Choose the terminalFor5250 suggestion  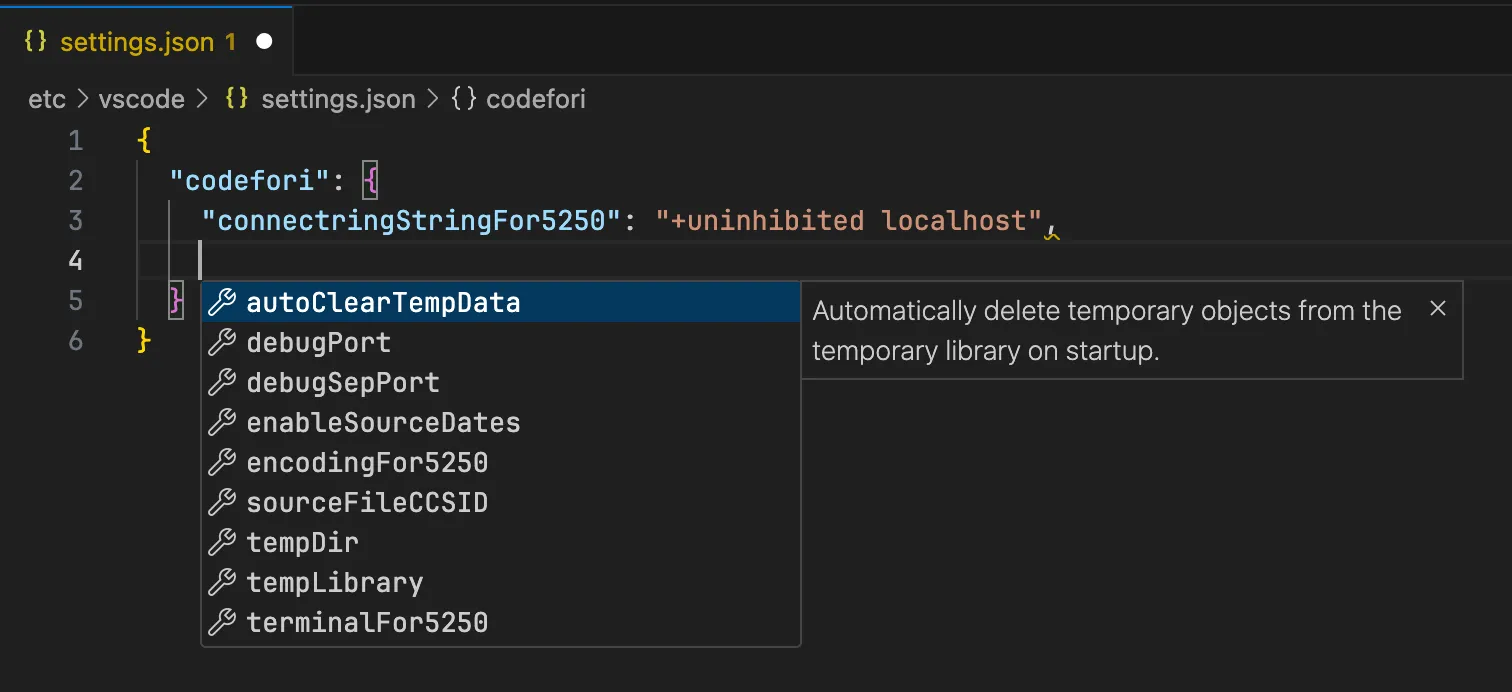point(501,622)
